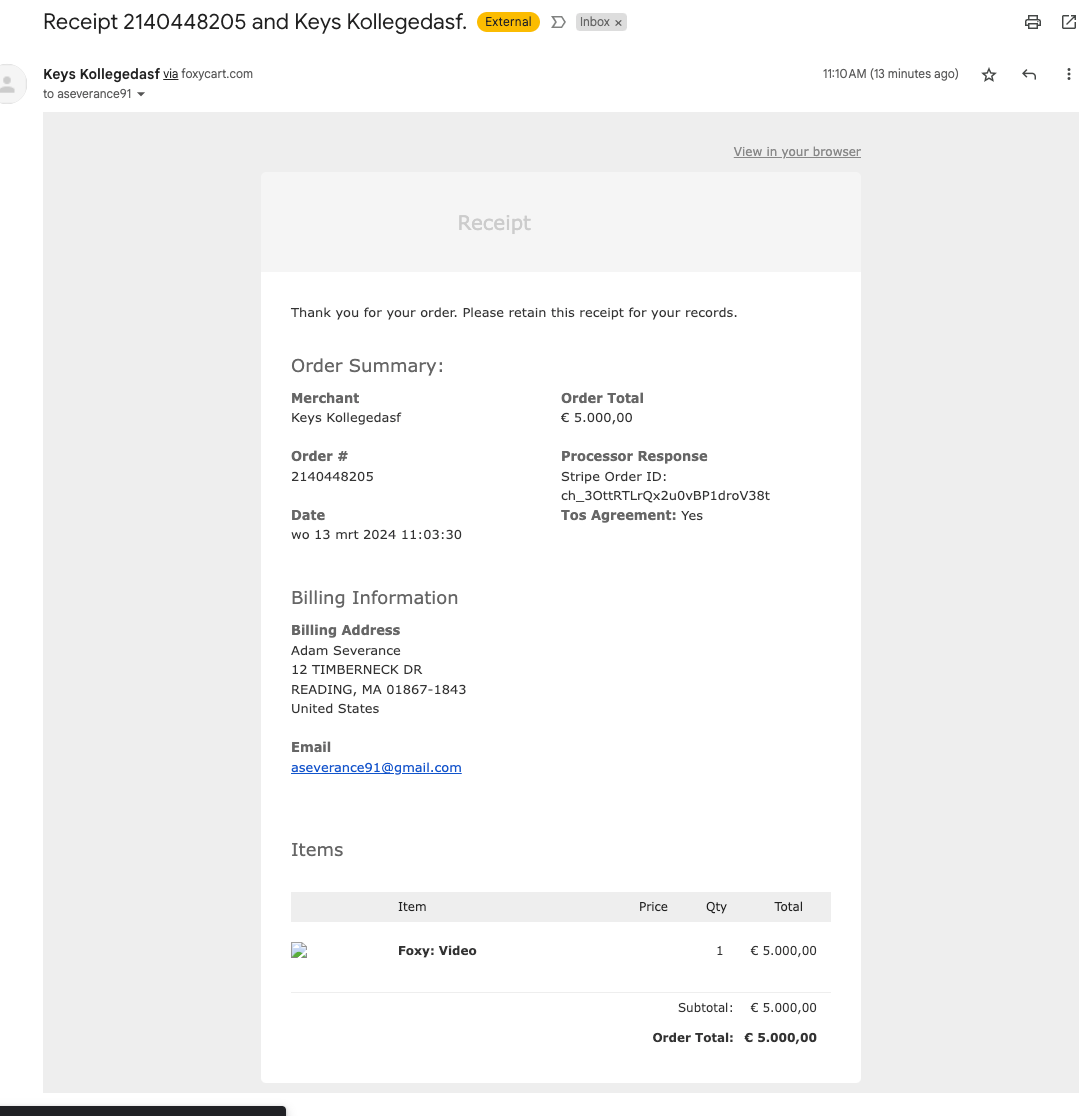Screen dimensions: 1090x1116
Task: Click the yellow External badge
Action: tap(508, 22)
